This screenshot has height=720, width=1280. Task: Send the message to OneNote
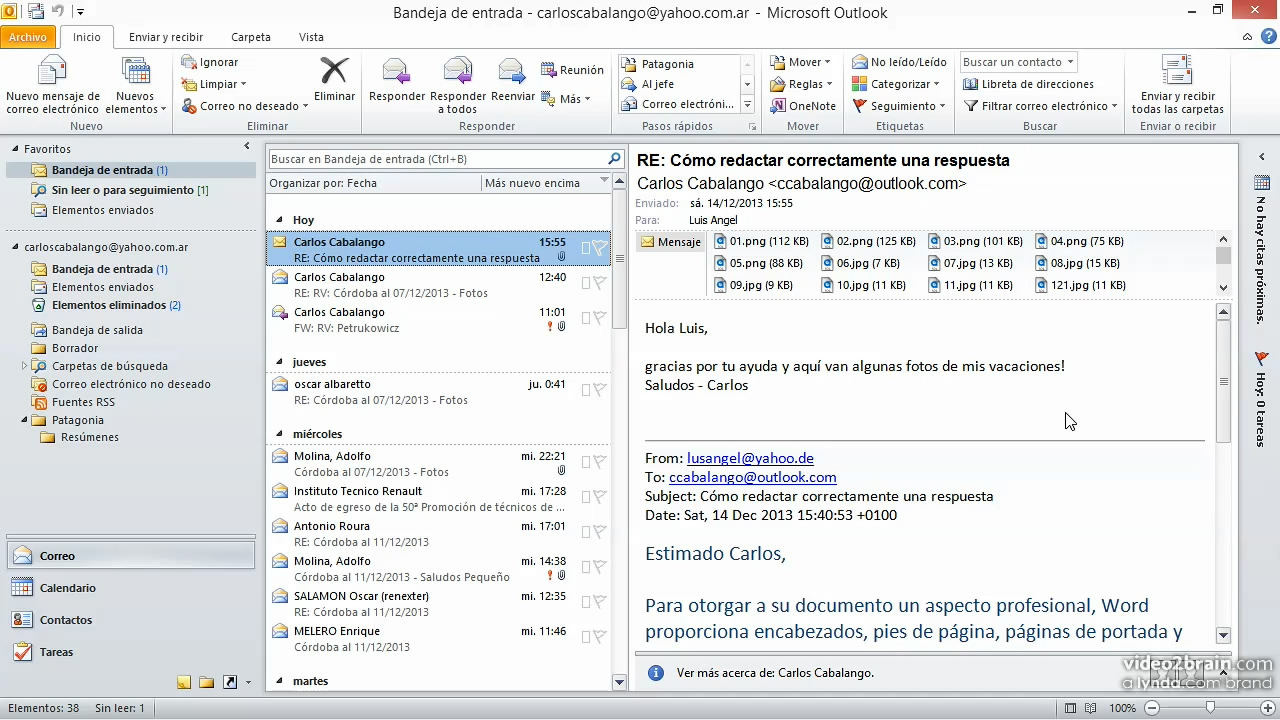pos(803,106)
